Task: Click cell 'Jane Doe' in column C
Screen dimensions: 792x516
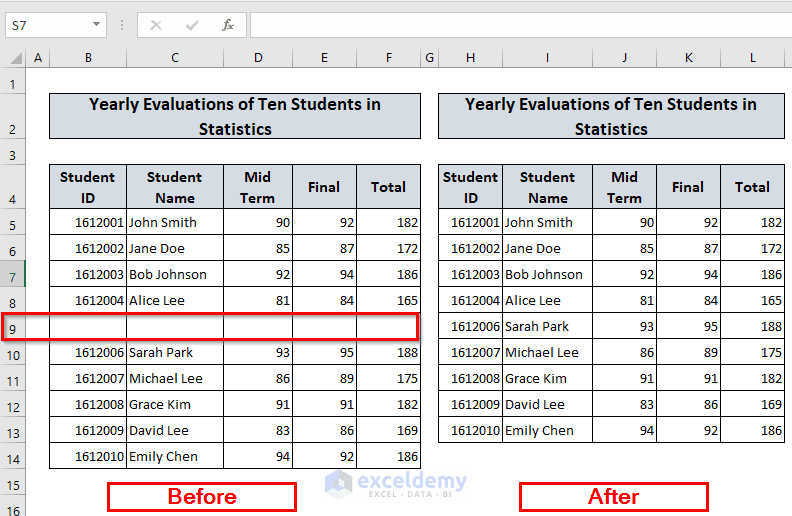Action: pos(175,248)
